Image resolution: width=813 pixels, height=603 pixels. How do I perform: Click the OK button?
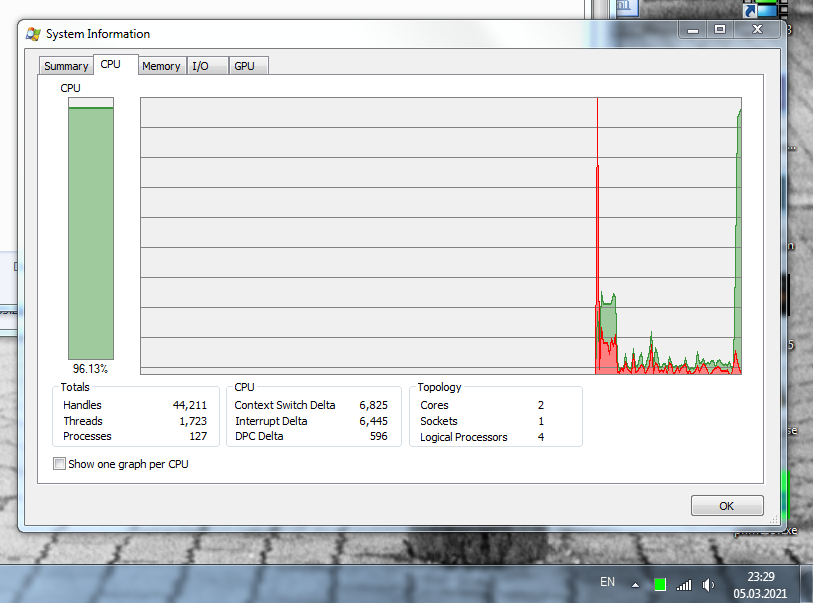727,506
